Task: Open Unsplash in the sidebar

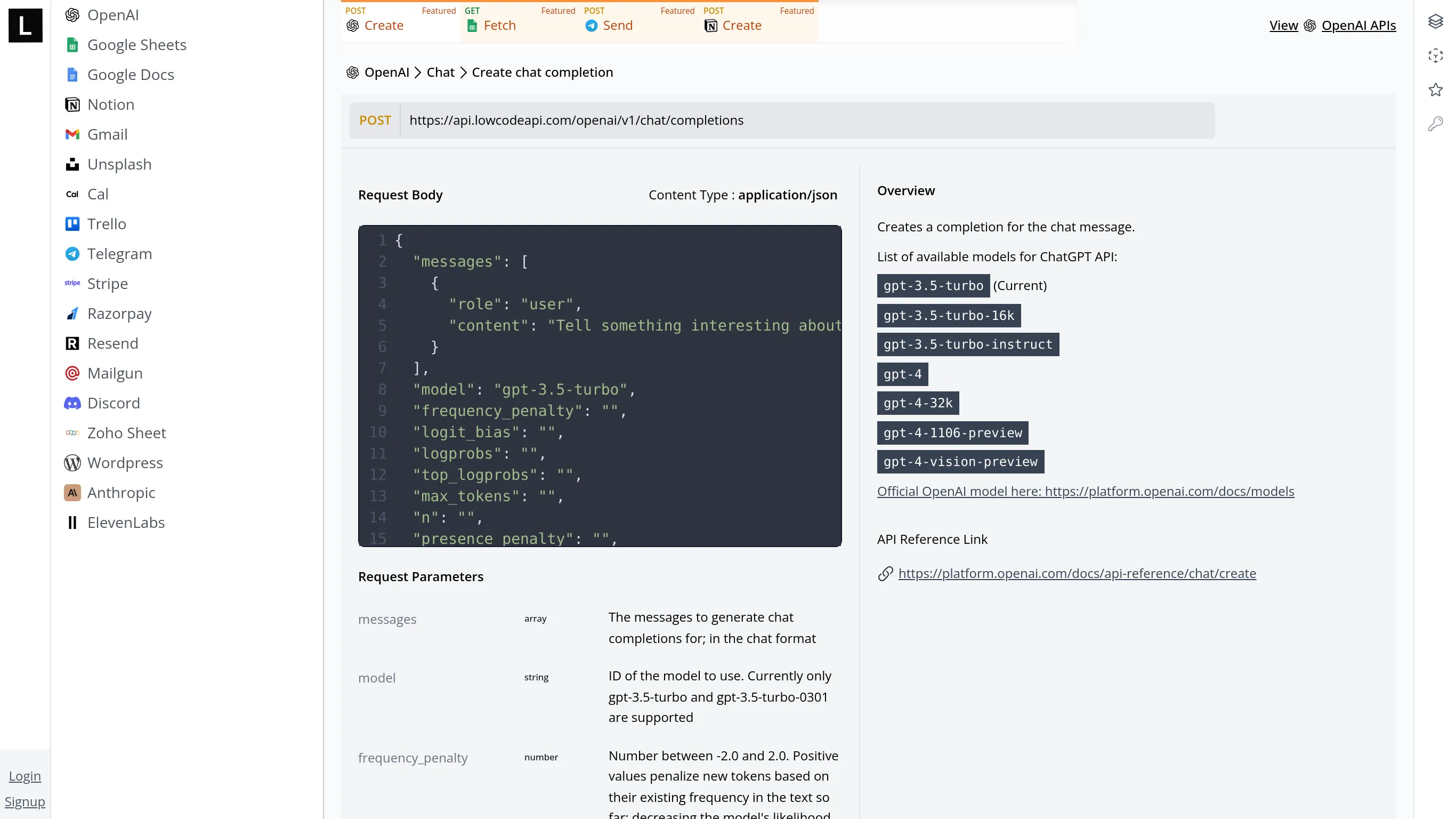Action: coord(108,164)
